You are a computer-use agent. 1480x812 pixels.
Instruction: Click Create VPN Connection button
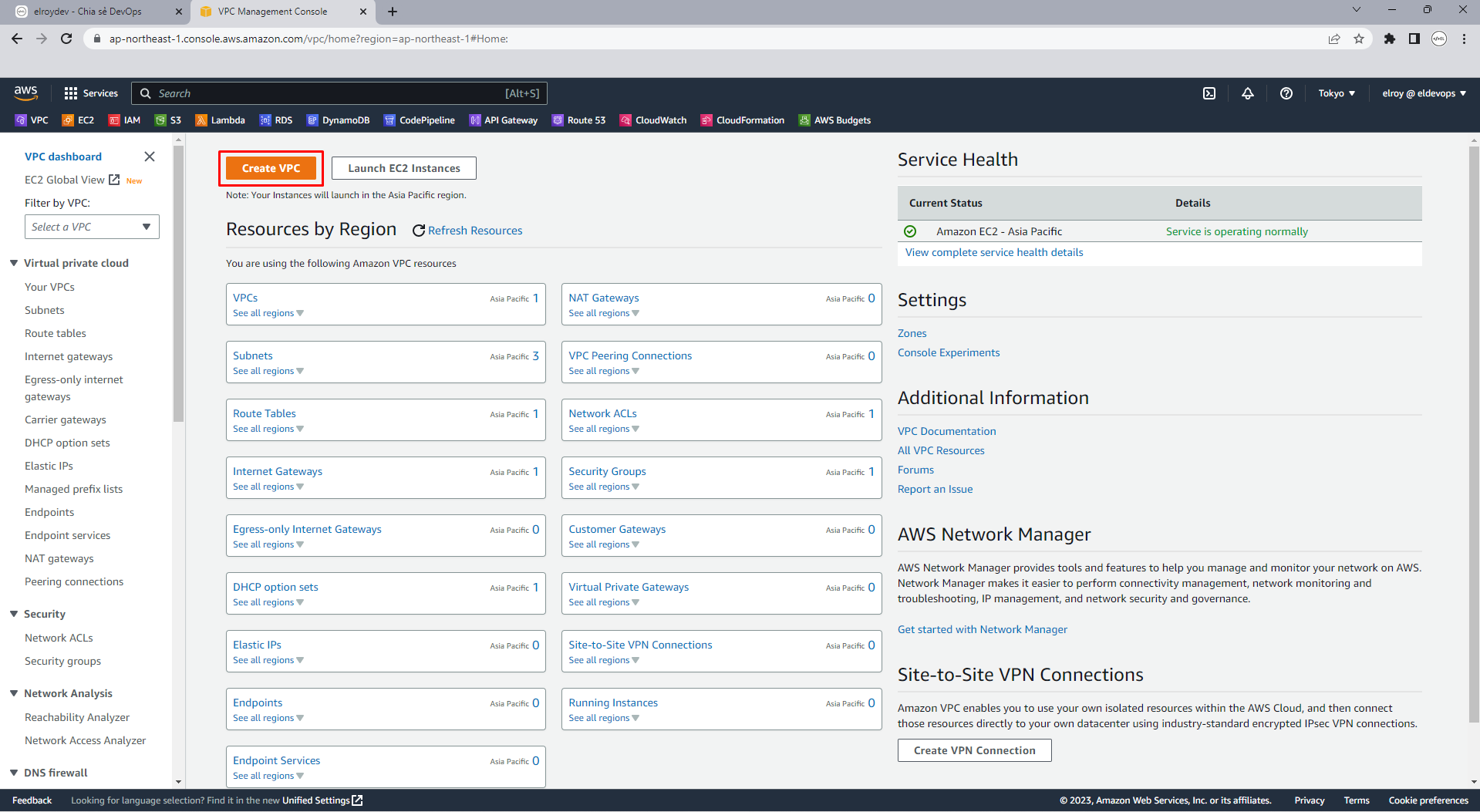point(974,750)
